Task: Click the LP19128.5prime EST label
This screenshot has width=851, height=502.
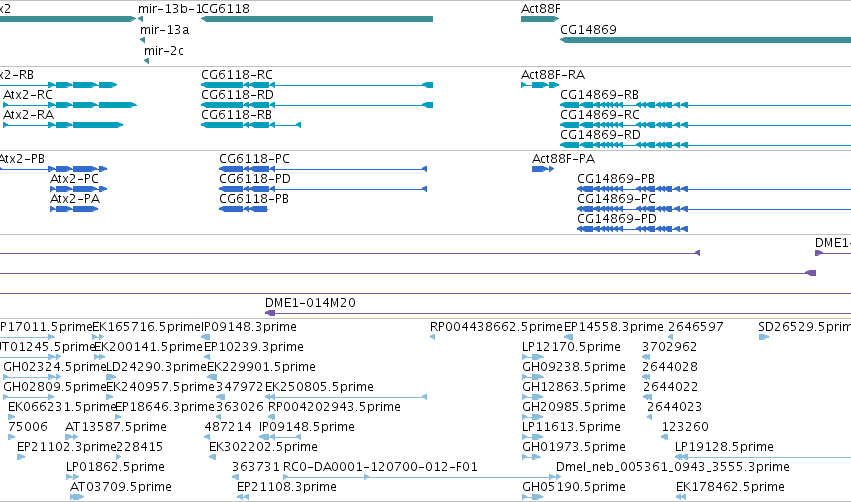Action: pos(724,448)
